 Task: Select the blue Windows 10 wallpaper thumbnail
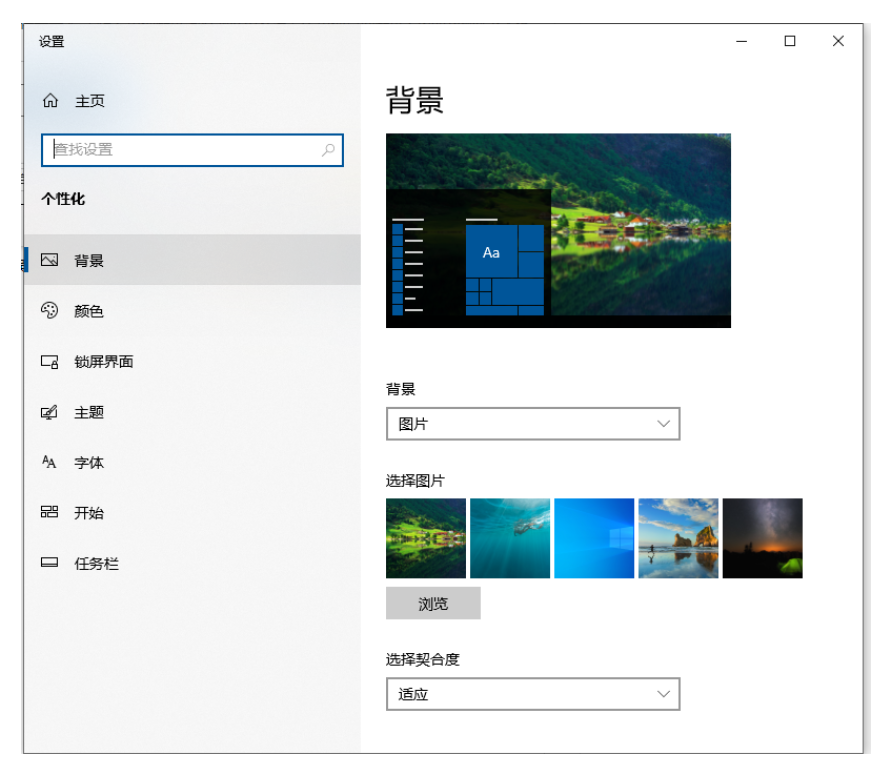coord(594,538)
